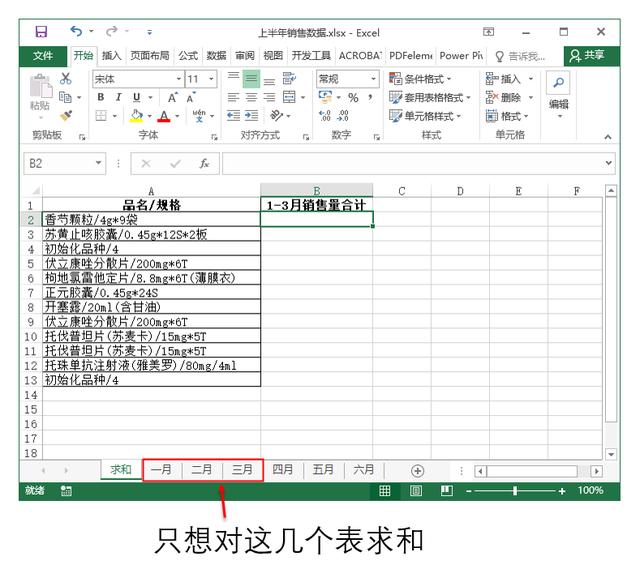
Task: Switch to 页面布局 ribbon tab
Action: click(x=149, y=56)
